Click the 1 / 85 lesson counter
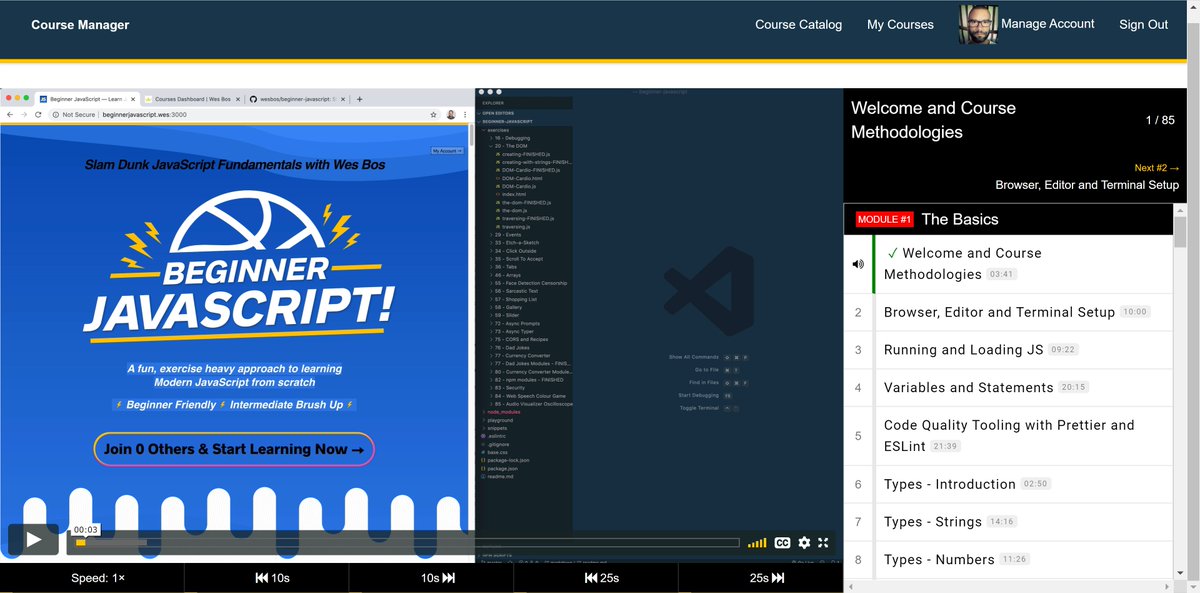The image size is (1200, 593). click(x=1160, y=120)
